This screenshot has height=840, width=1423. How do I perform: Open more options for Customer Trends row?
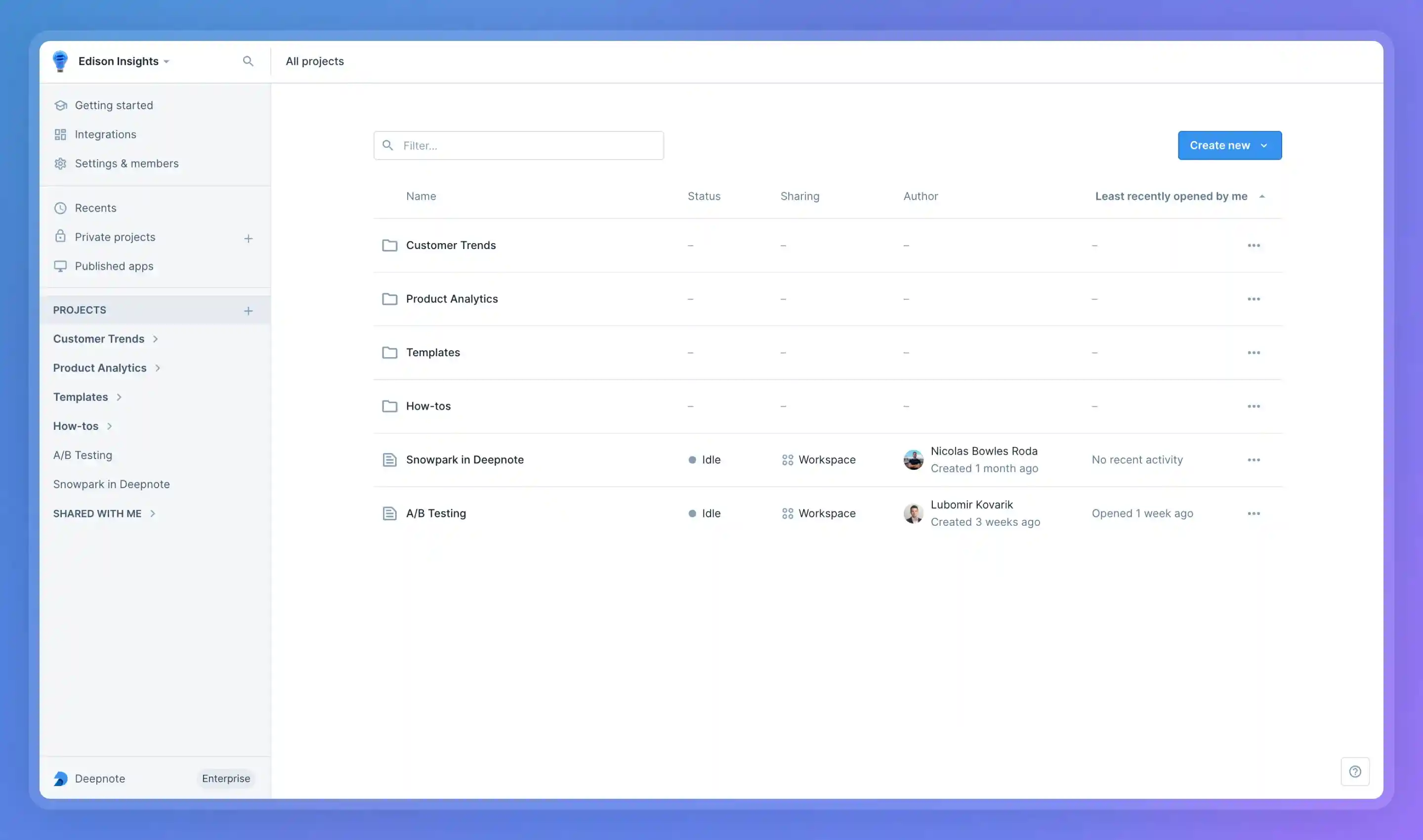point(1254,246)
